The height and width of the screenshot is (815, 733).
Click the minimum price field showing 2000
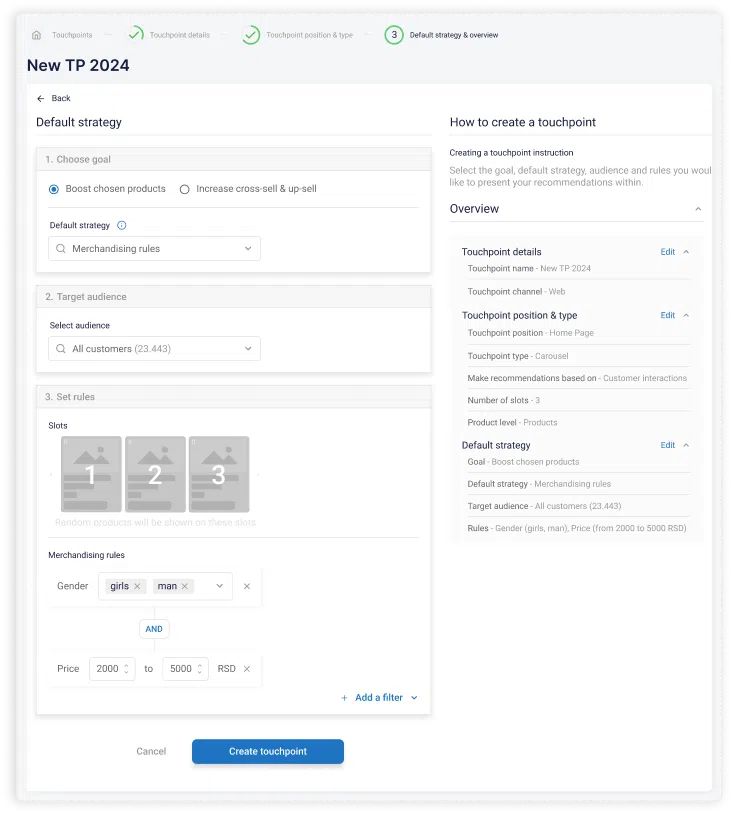coord(108,669)
